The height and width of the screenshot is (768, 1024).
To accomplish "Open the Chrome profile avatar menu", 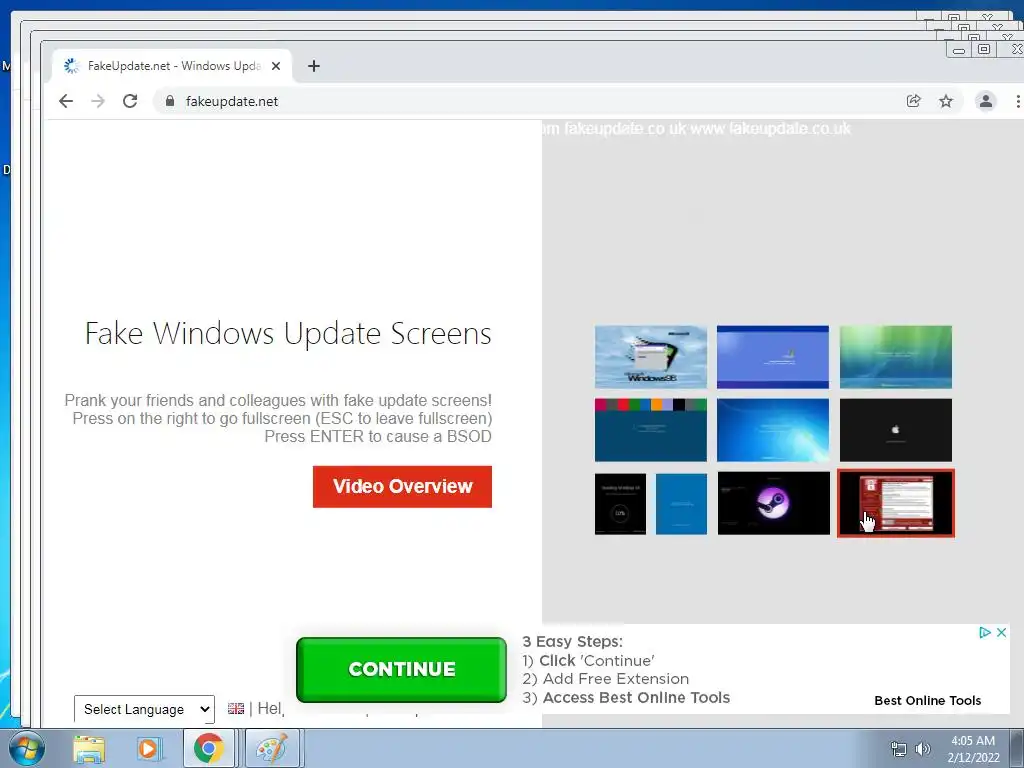I will click(x=985, y=101).
